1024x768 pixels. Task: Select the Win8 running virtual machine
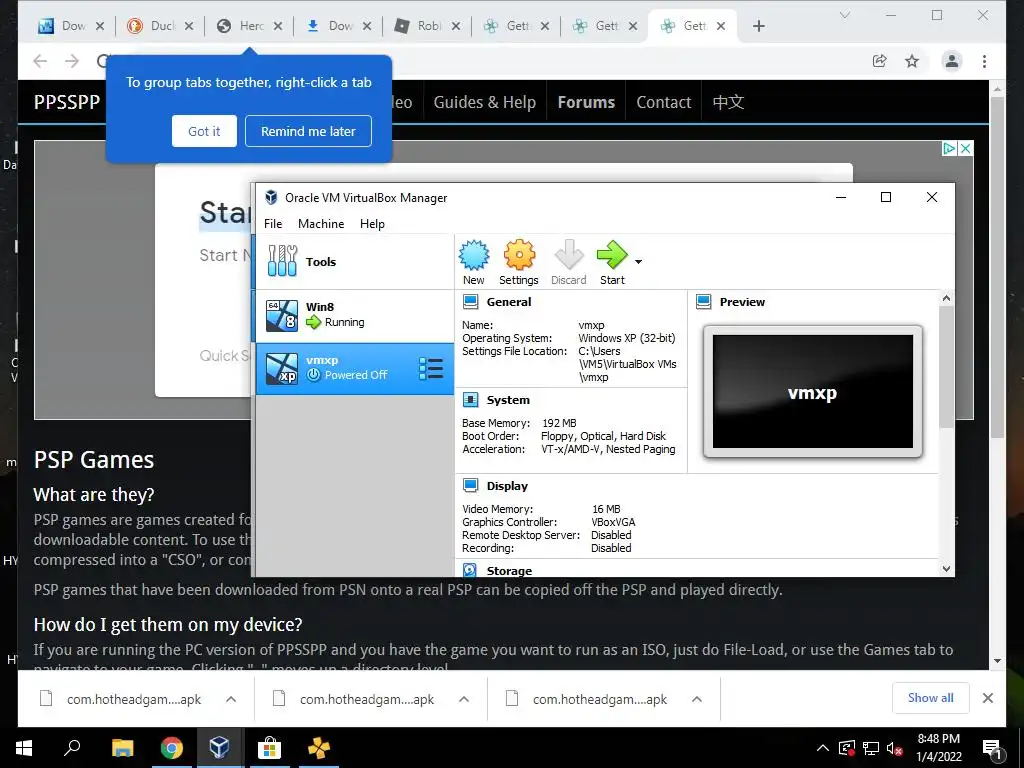[354, 315]
